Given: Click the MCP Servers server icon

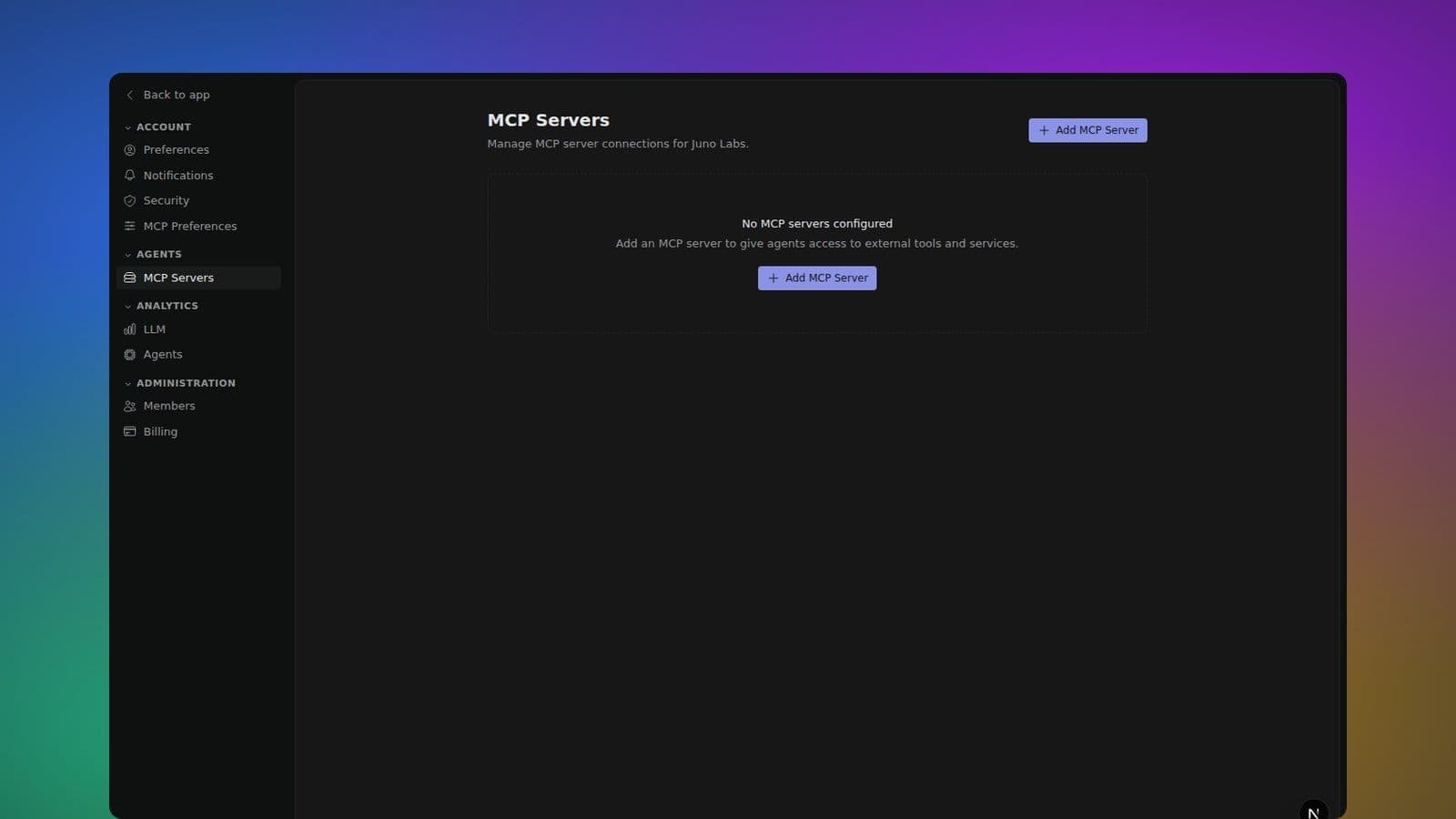Looking at the screenshot, I should click(x=130, y=278).
